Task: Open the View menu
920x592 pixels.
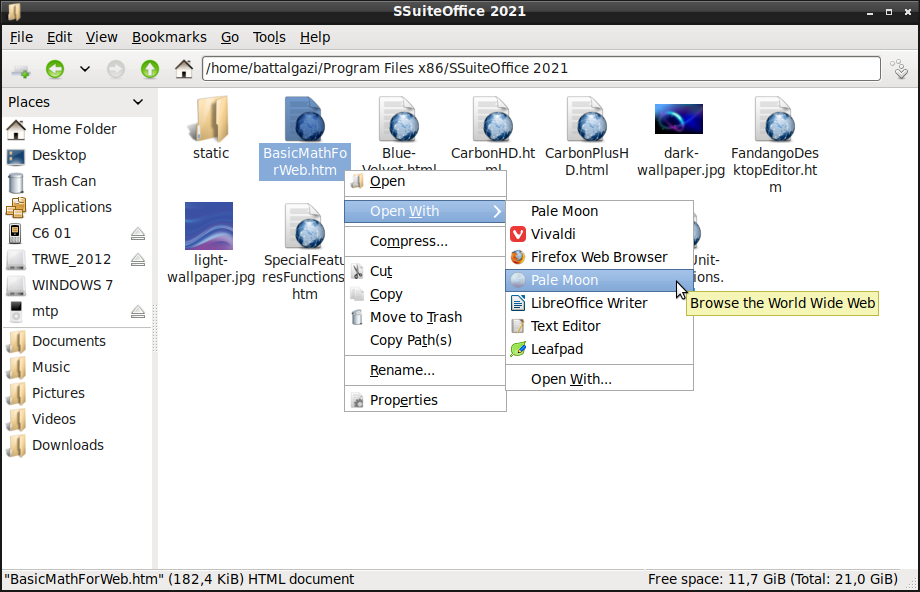Action: (102, 38)
